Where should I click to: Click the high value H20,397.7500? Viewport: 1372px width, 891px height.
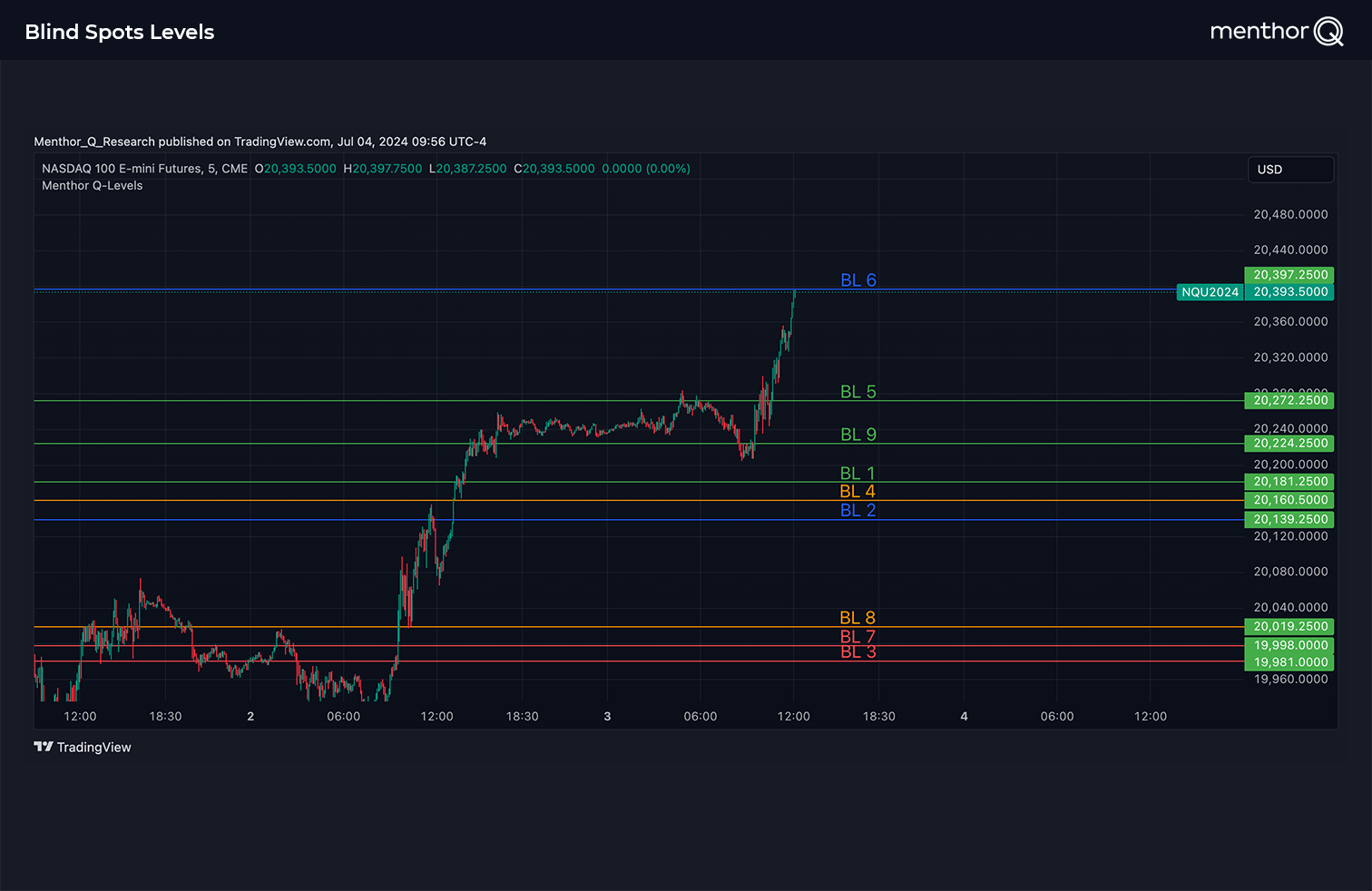(383, 169)
